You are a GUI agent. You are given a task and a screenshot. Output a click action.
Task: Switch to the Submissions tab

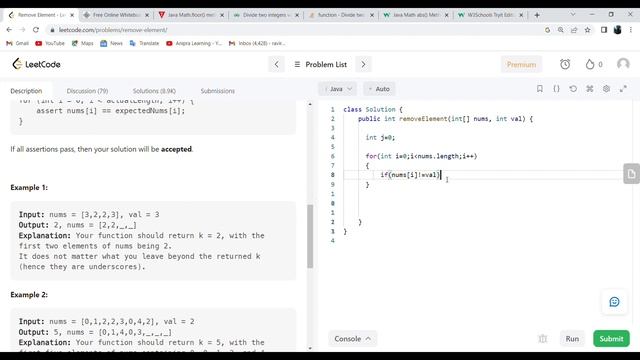click(x=218, y=91)
